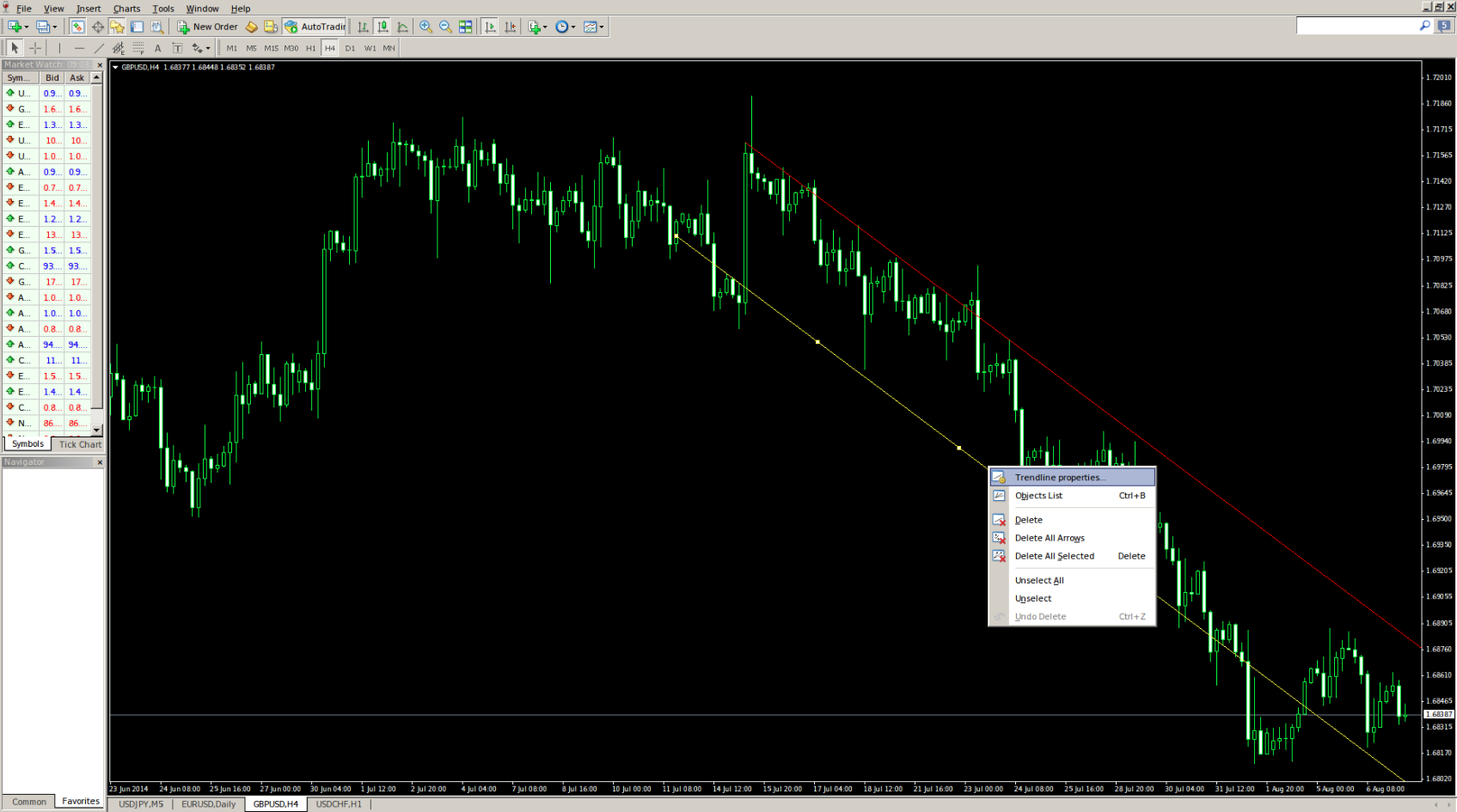Screen dimensions: 1457x812
Task: Click the tile windows icon
Action: 465,27
